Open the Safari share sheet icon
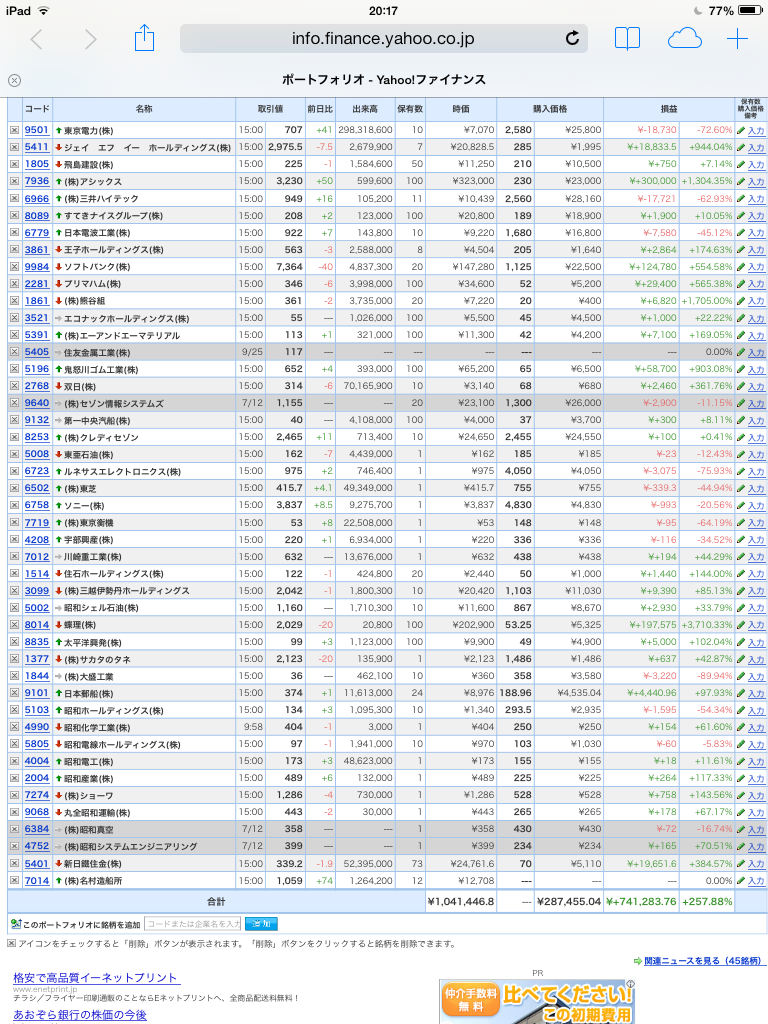The width and height of the screenshot is (768, 1024). [x=144, y=38]
